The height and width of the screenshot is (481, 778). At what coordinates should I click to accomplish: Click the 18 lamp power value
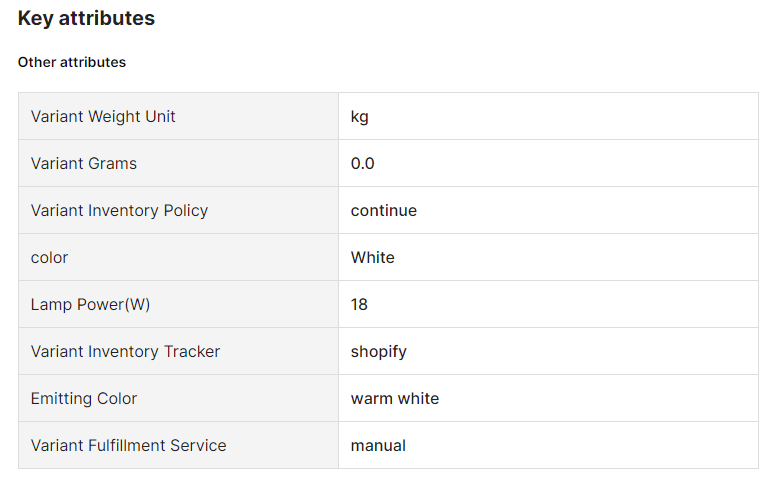[x=359, y=304]
